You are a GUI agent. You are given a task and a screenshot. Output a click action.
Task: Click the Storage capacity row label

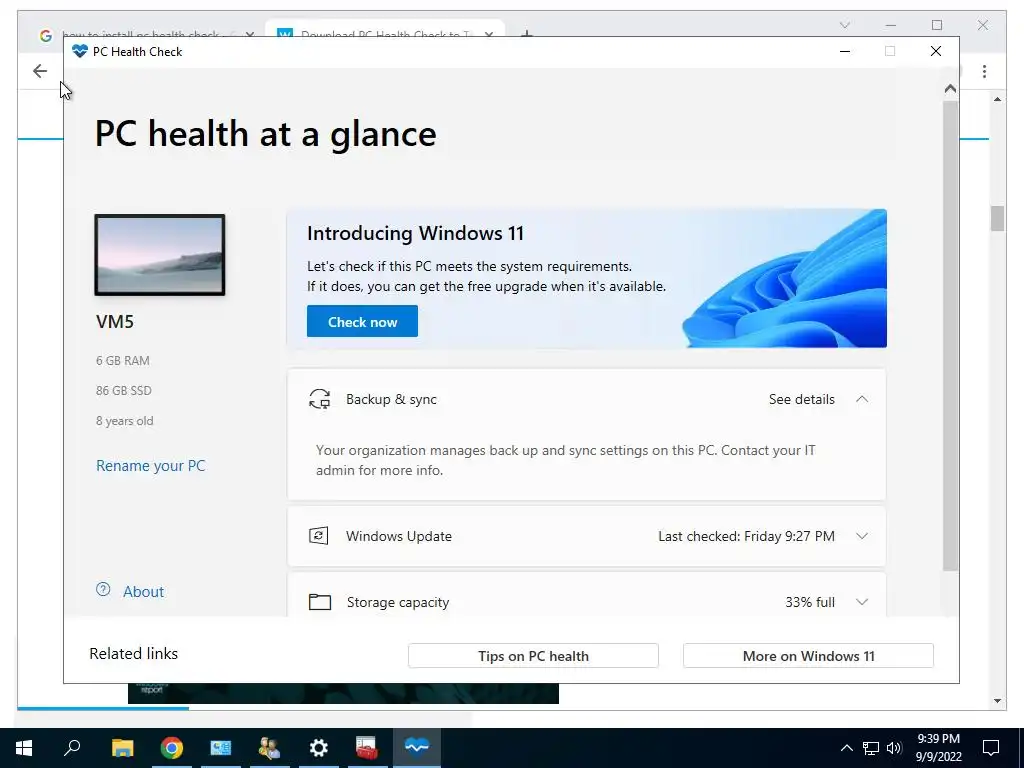click(x=398, y=602)
